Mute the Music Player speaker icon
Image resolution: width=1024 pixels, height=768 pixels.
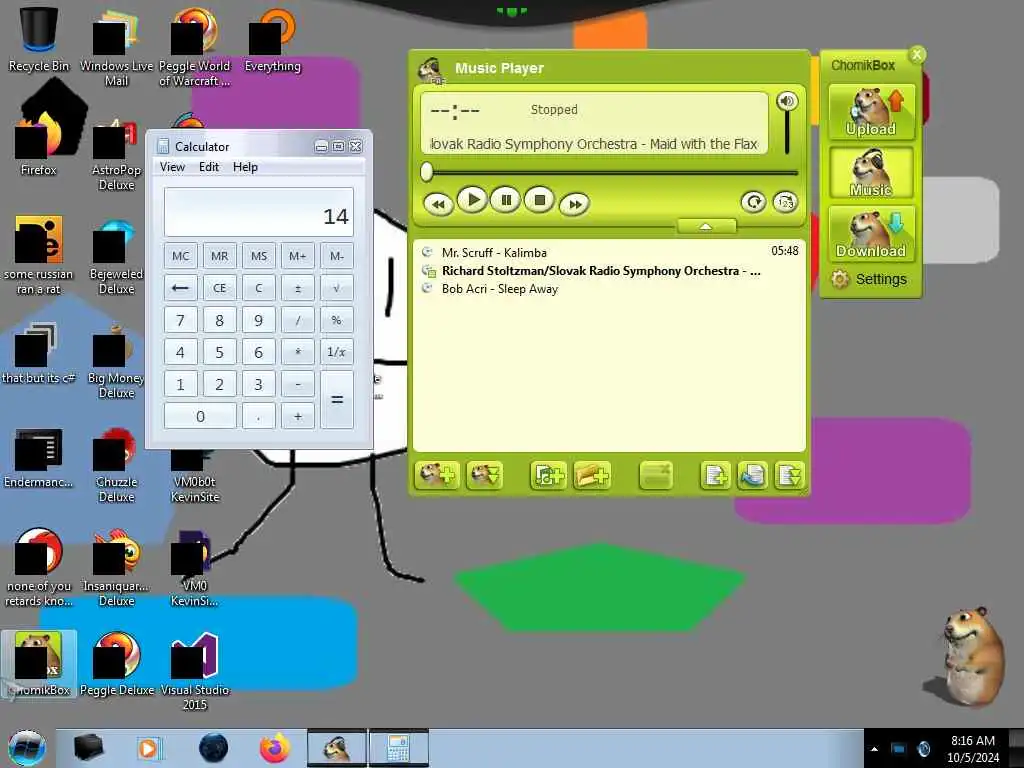pos(787,101)
